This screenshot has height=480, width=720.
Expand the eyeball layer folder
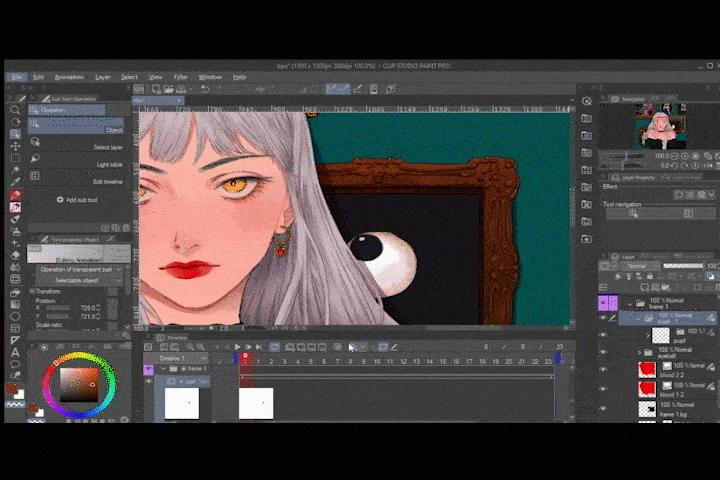(639, 352)
